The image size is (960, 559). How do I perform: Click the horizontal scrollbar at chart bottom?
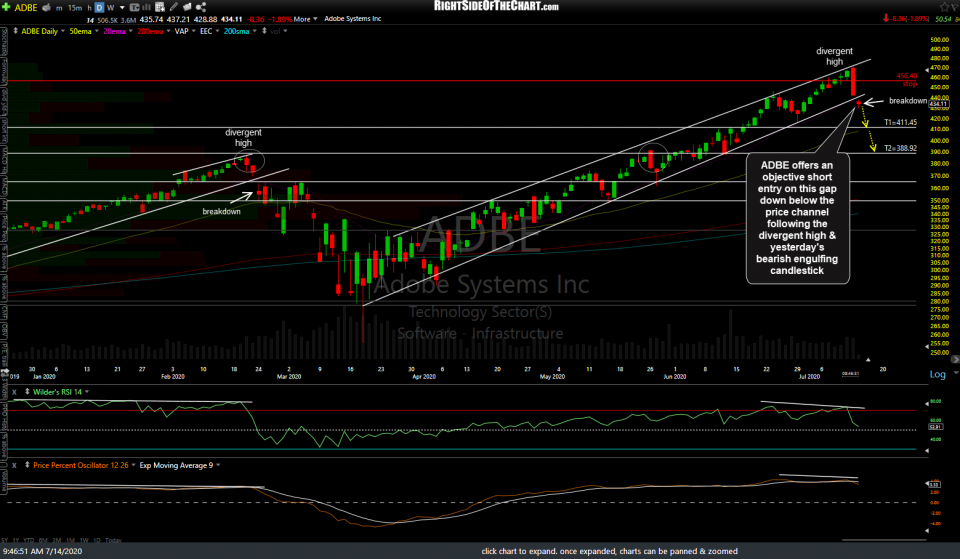tap(883, 540)
